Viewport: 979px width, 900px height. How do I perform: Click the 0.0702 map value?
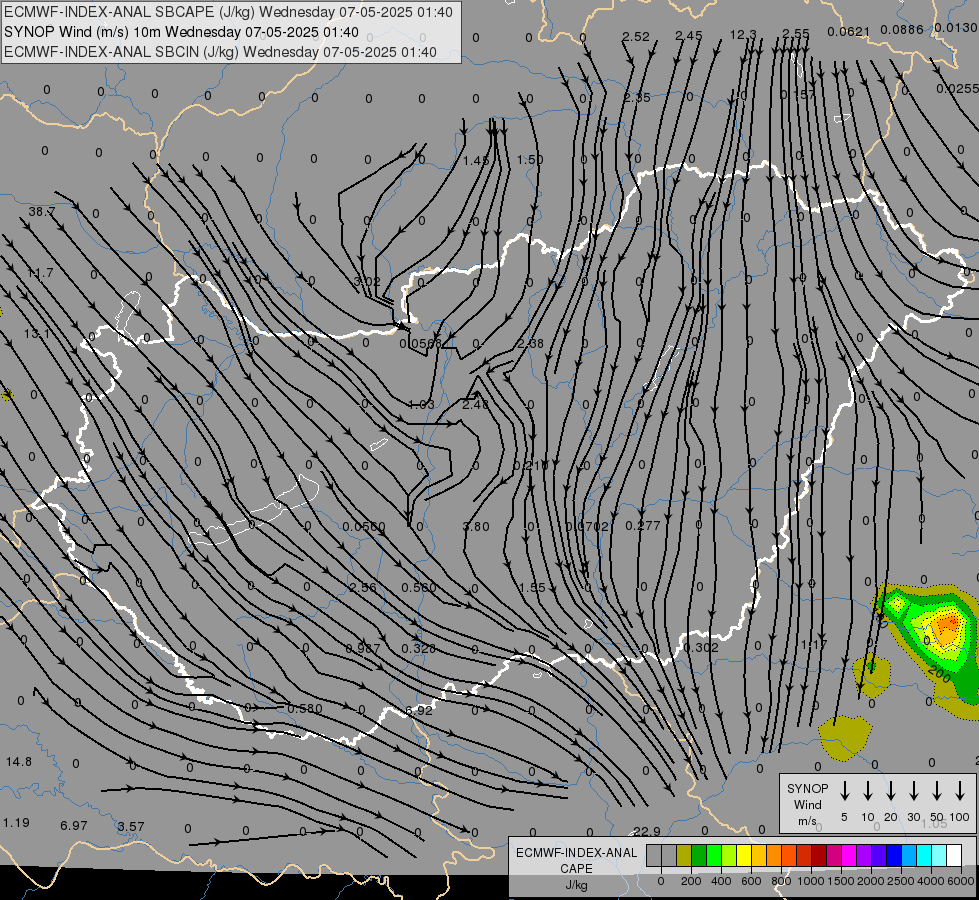(587, 527)
